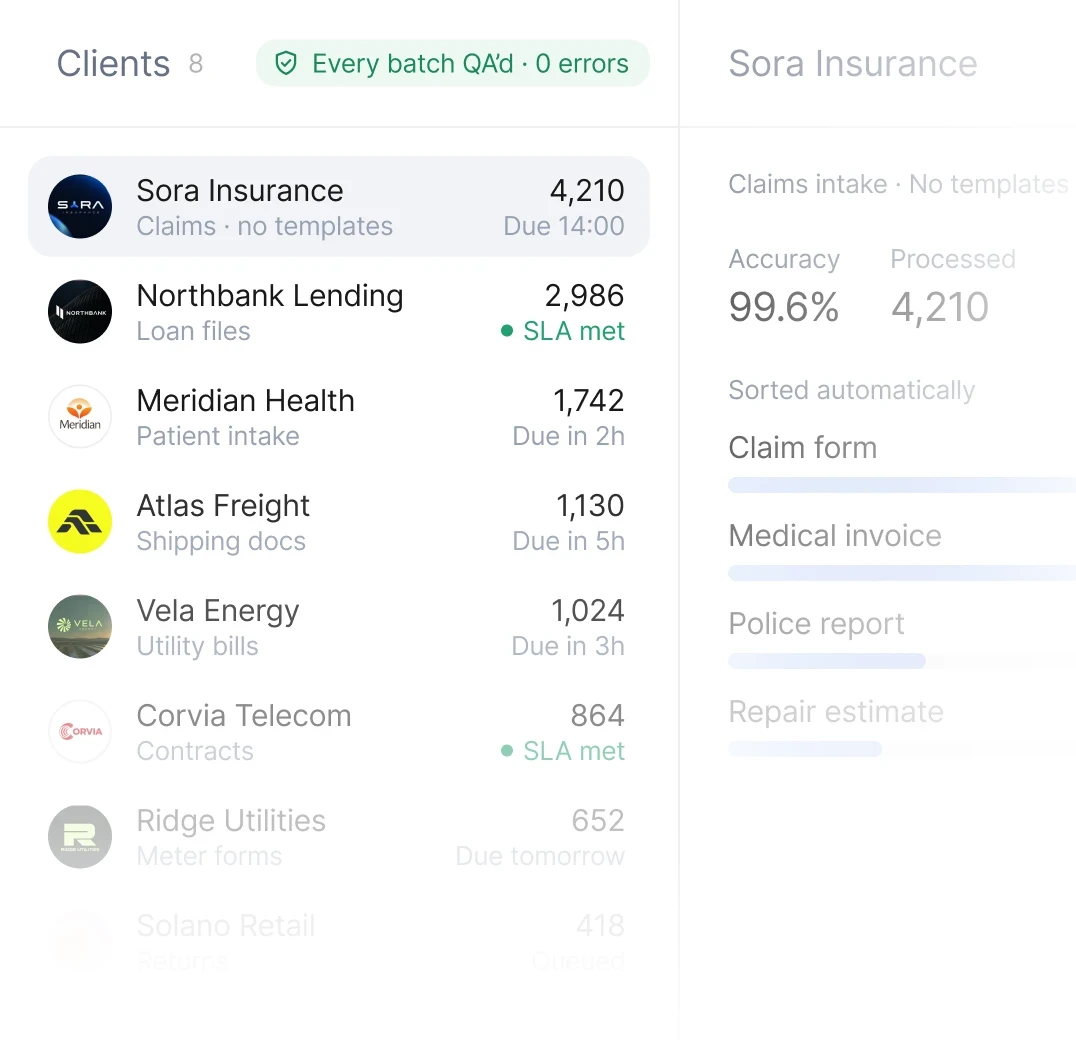Select the Northbank Lending client name
This screenshot has height=1064, width=1076.
[270, 296]
